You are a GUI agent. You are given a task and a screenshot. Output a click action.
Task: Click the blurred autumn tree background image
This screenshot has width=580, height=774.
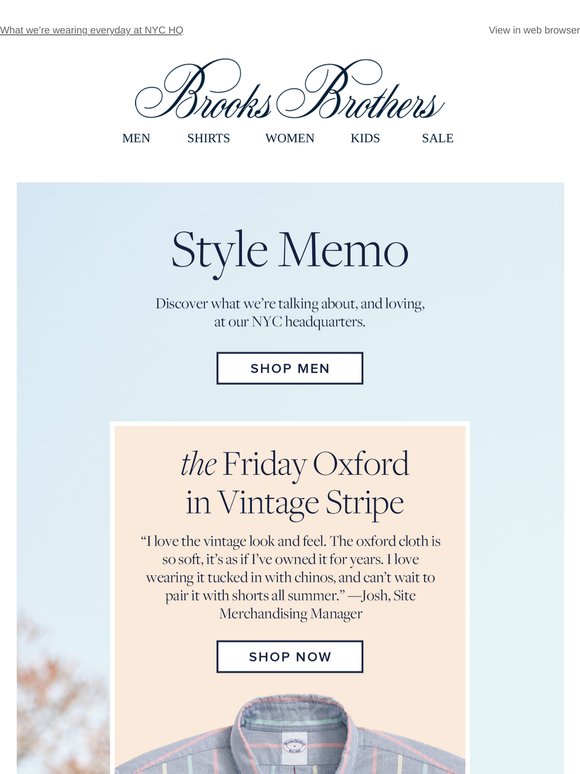pyautogui.click(x=62, y=691)
